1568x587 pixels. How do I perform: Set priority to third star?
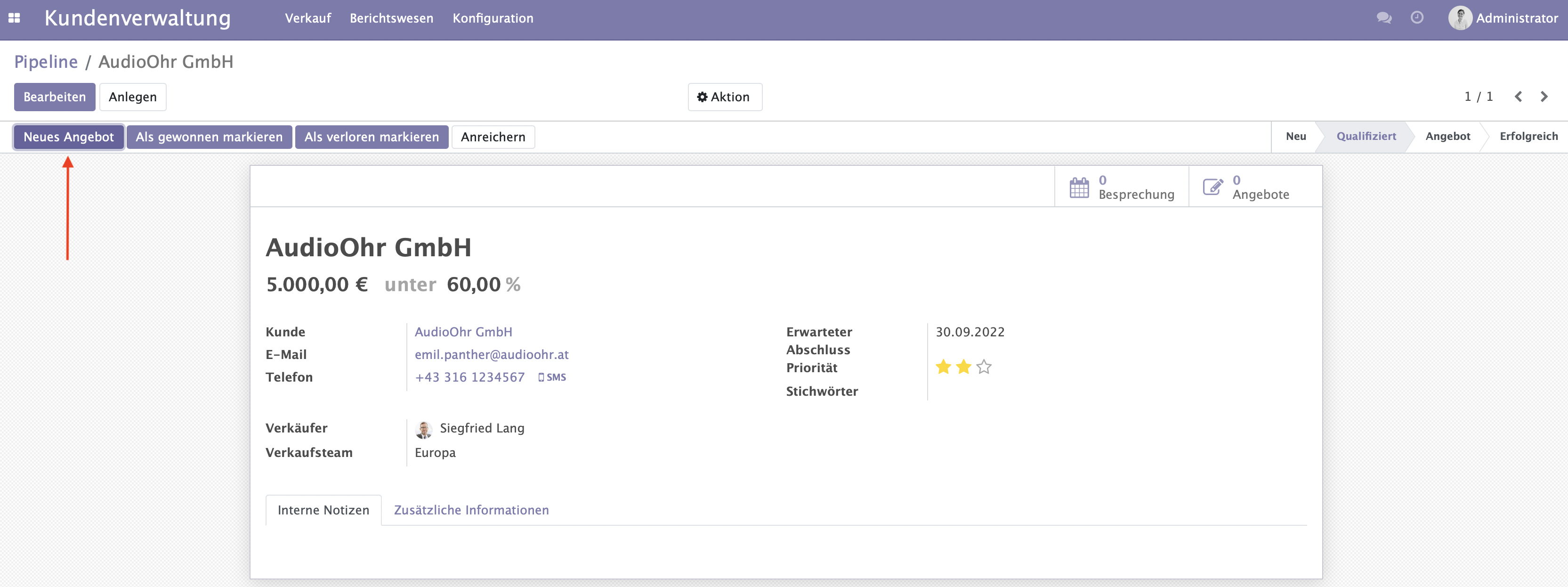tap(984, 367)
